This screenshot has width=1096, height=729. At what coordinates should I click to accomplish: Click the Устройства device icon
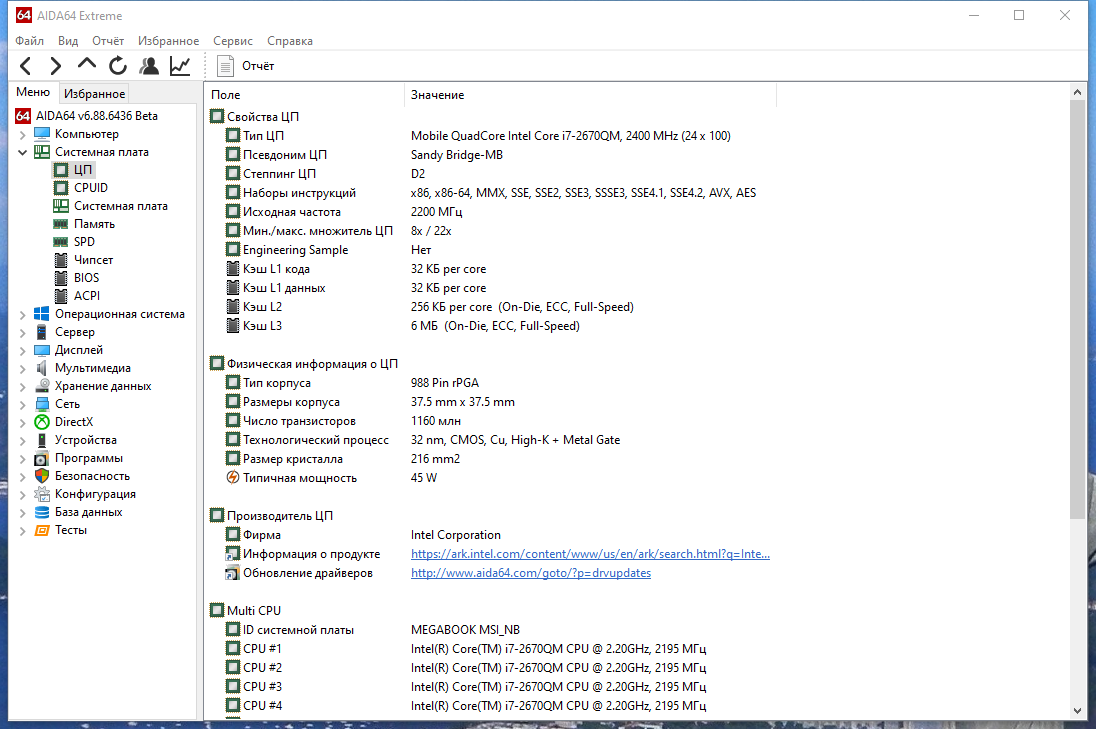tap(42, 440)
